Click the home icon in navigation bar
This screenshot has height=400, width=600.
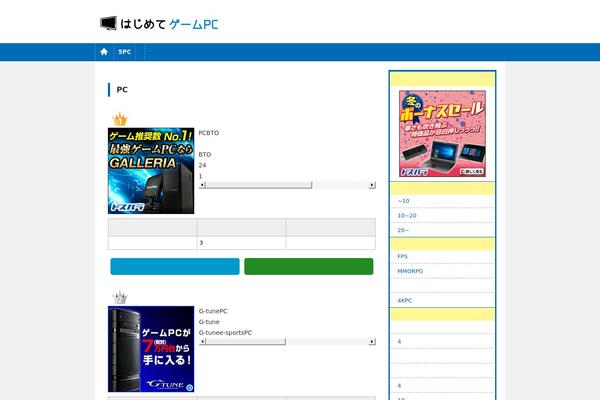point(104,52)
